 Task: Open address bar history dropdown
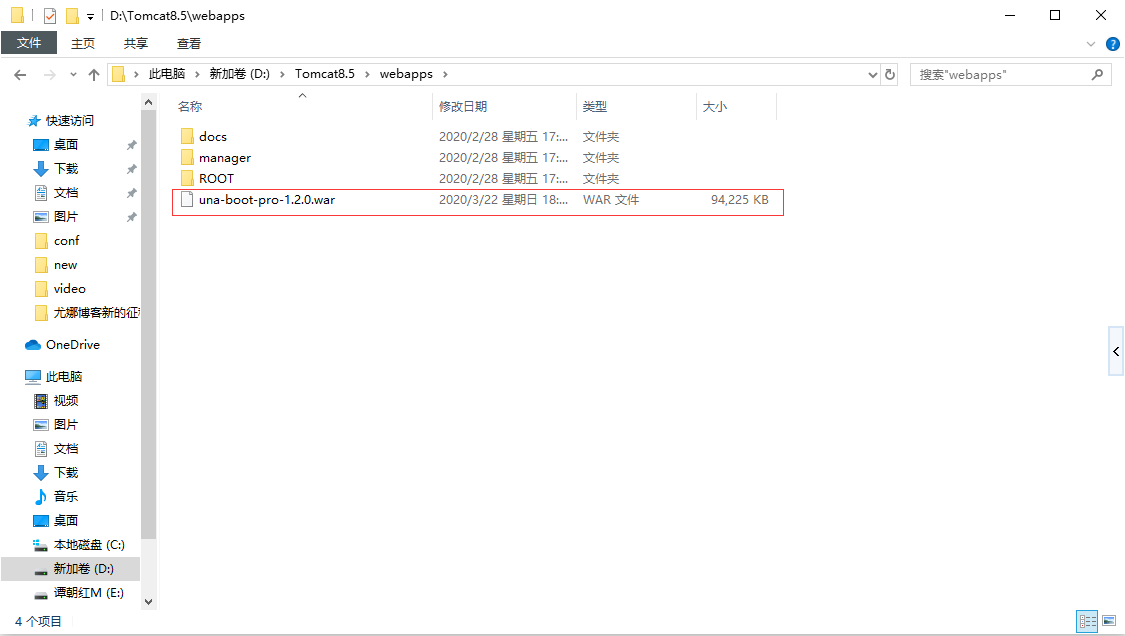tap(872, 75)
